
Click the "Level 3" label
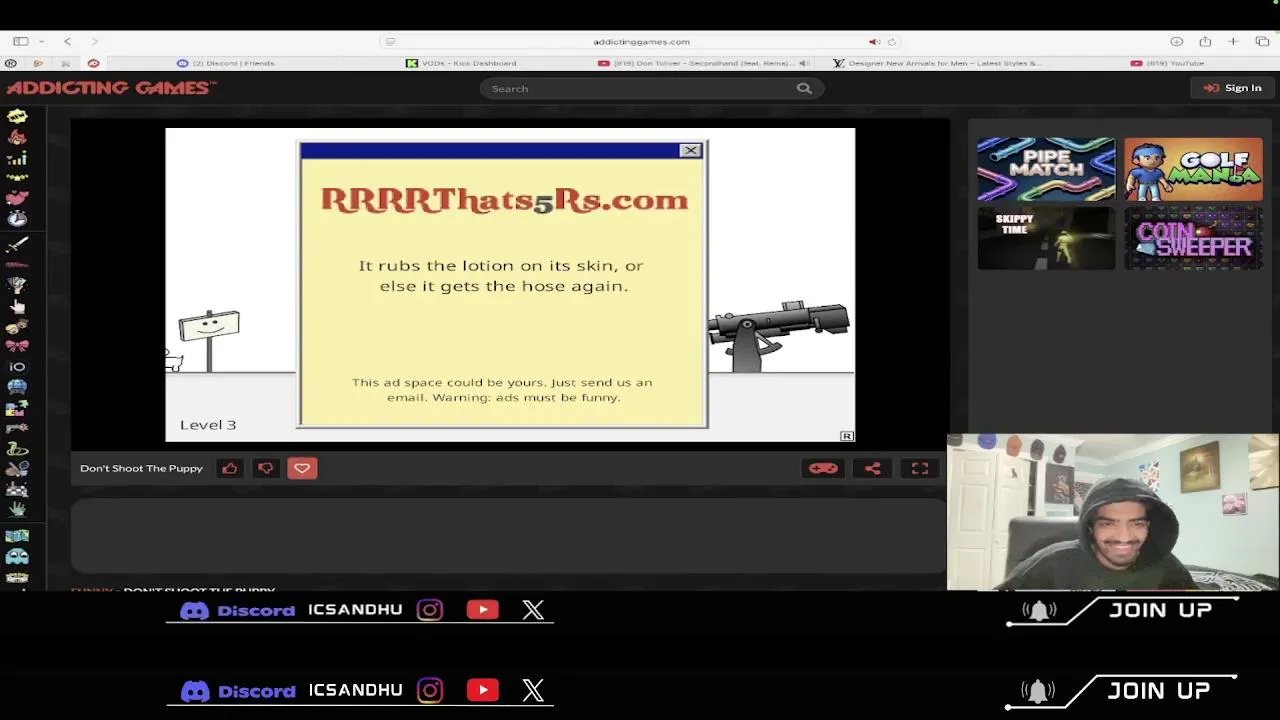tap(208, 425)
